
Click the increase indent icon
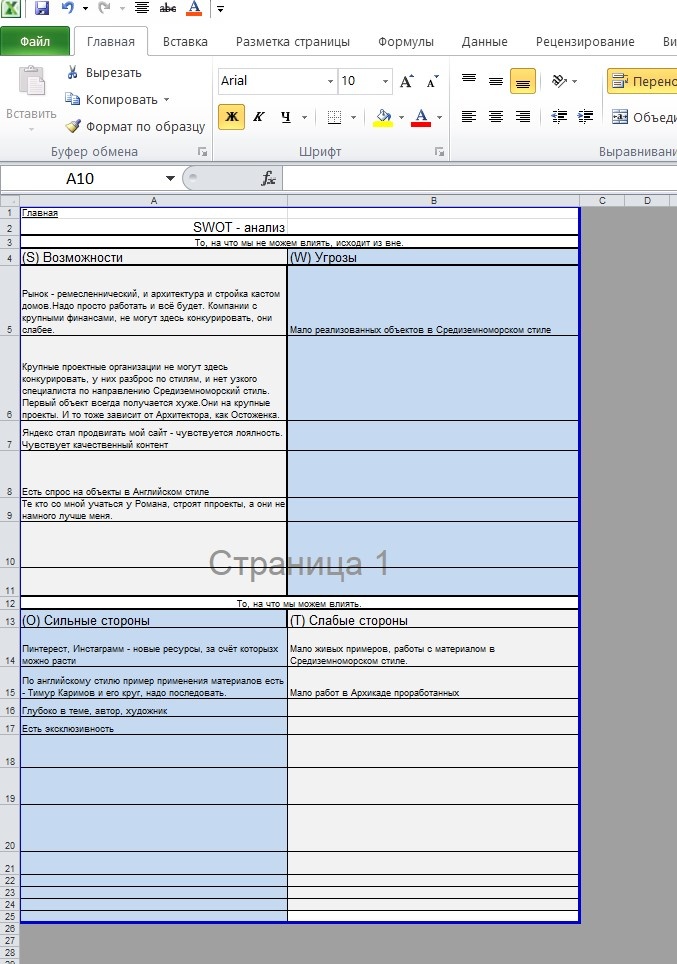coord(585,117)
